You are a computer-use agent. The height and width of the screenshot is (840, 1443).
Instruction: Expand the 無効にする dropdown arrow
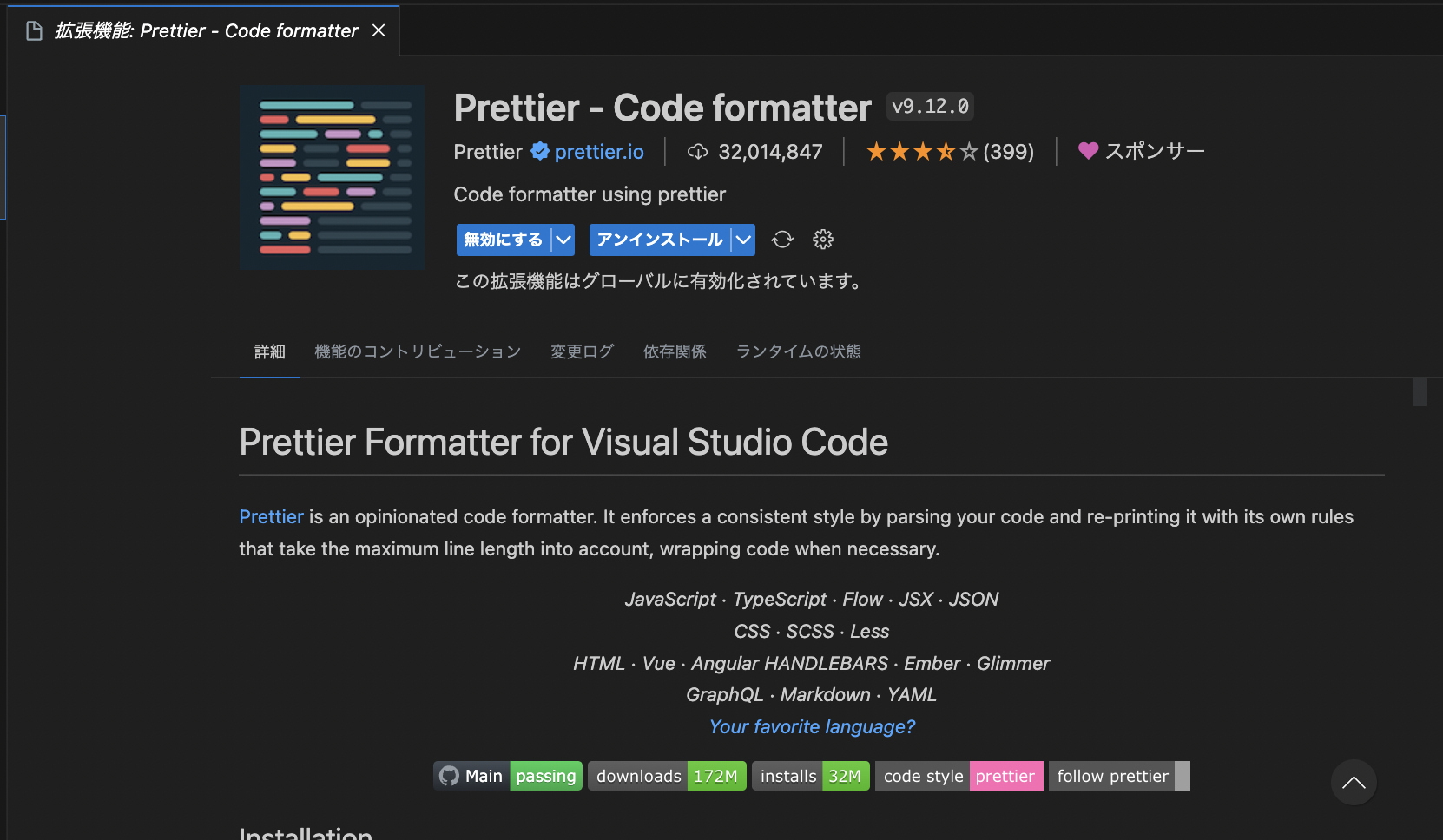563,240
